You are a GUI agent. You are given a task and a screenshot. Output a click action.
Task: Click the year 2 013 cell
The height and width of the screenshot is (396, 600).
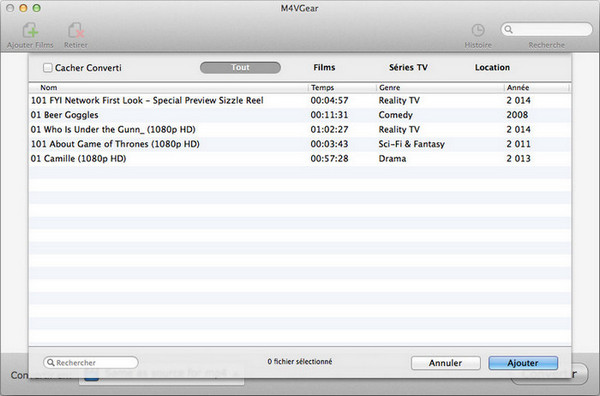[x=518, y=159]
